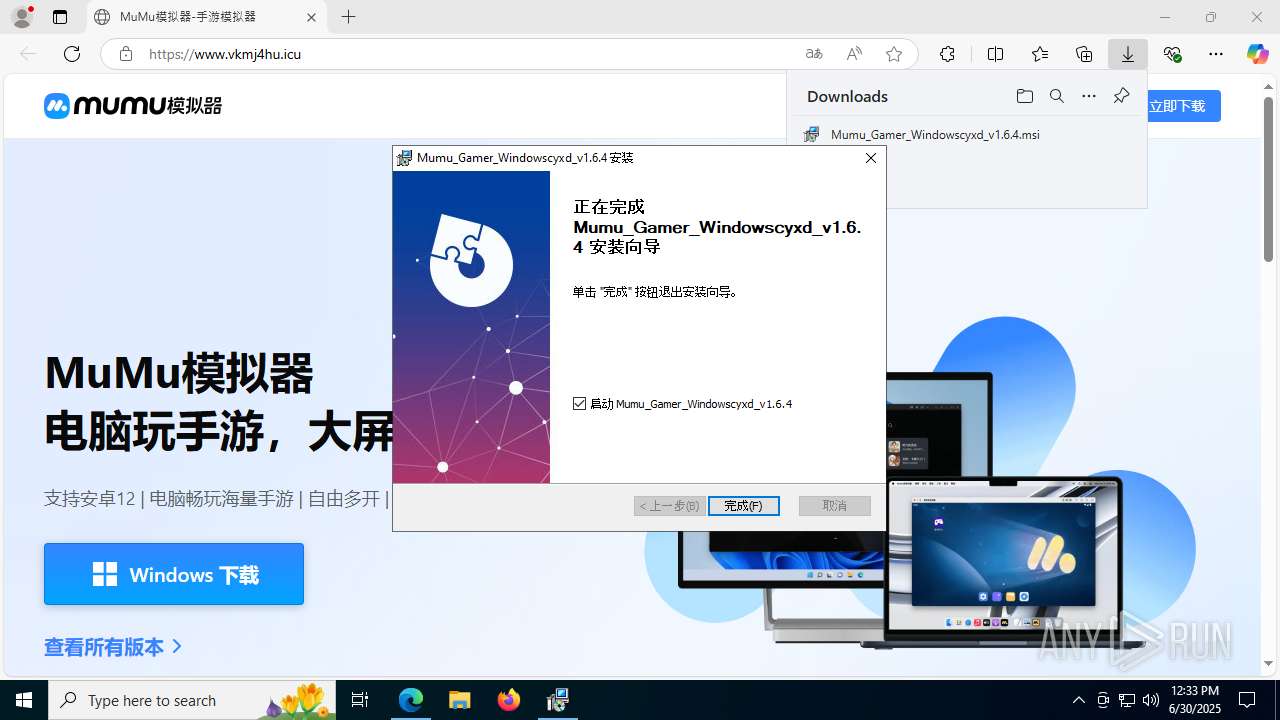Click the Edge profile avatar icon

point(21,17)
